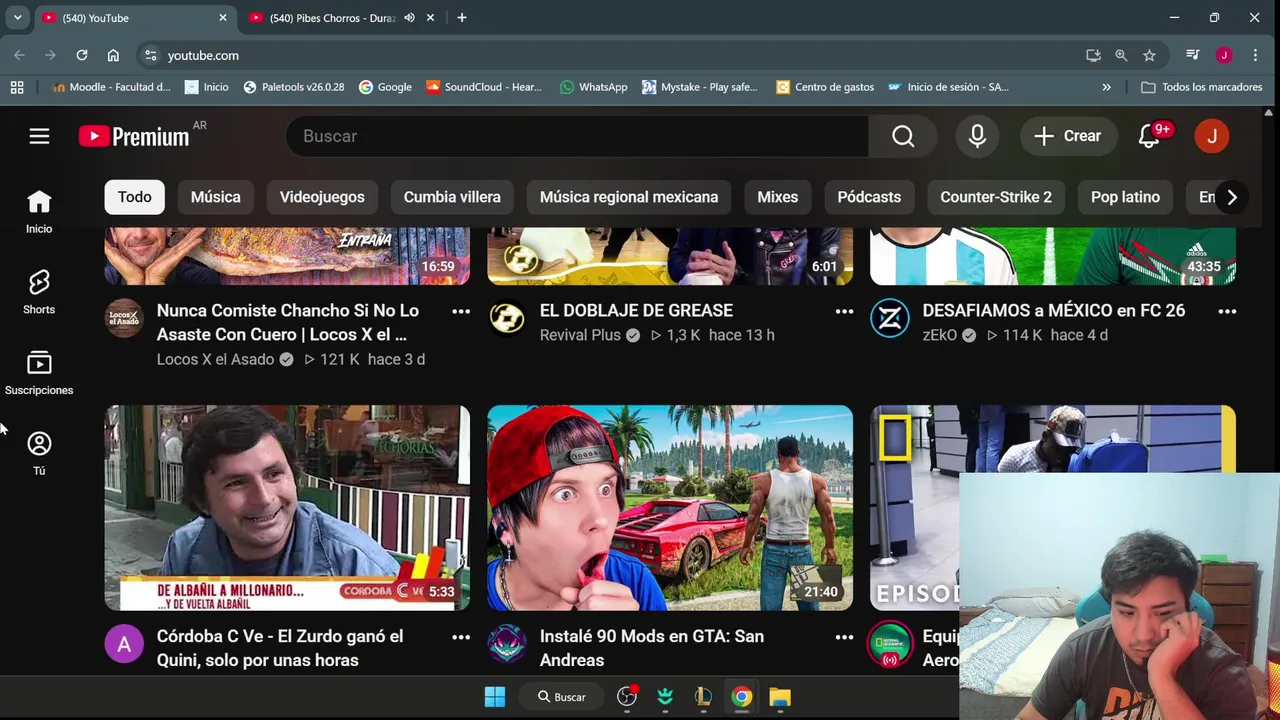
Task: Click the taskbar Buscar search box
Action: click(x=562, y=696)
